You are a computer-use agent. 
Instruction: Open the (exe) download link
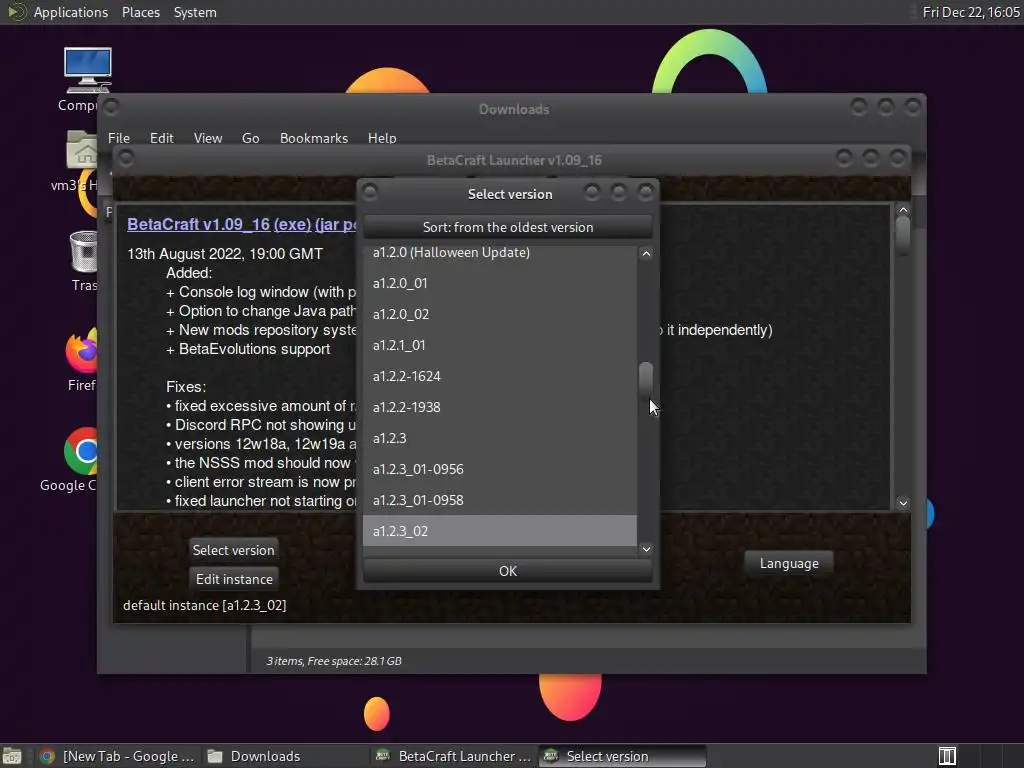pyautogui.click(x=292, y=224)
